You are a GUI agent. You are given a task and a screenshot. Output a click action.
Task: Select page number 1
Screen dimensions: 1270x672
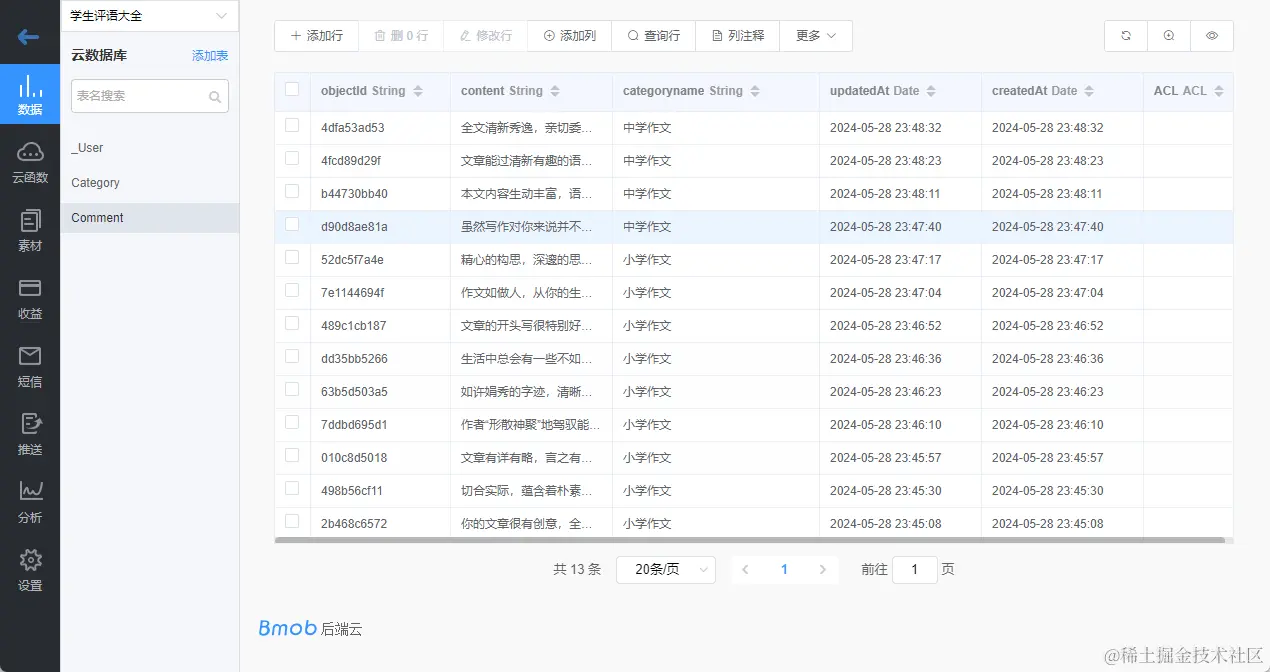tap(784, 569)
